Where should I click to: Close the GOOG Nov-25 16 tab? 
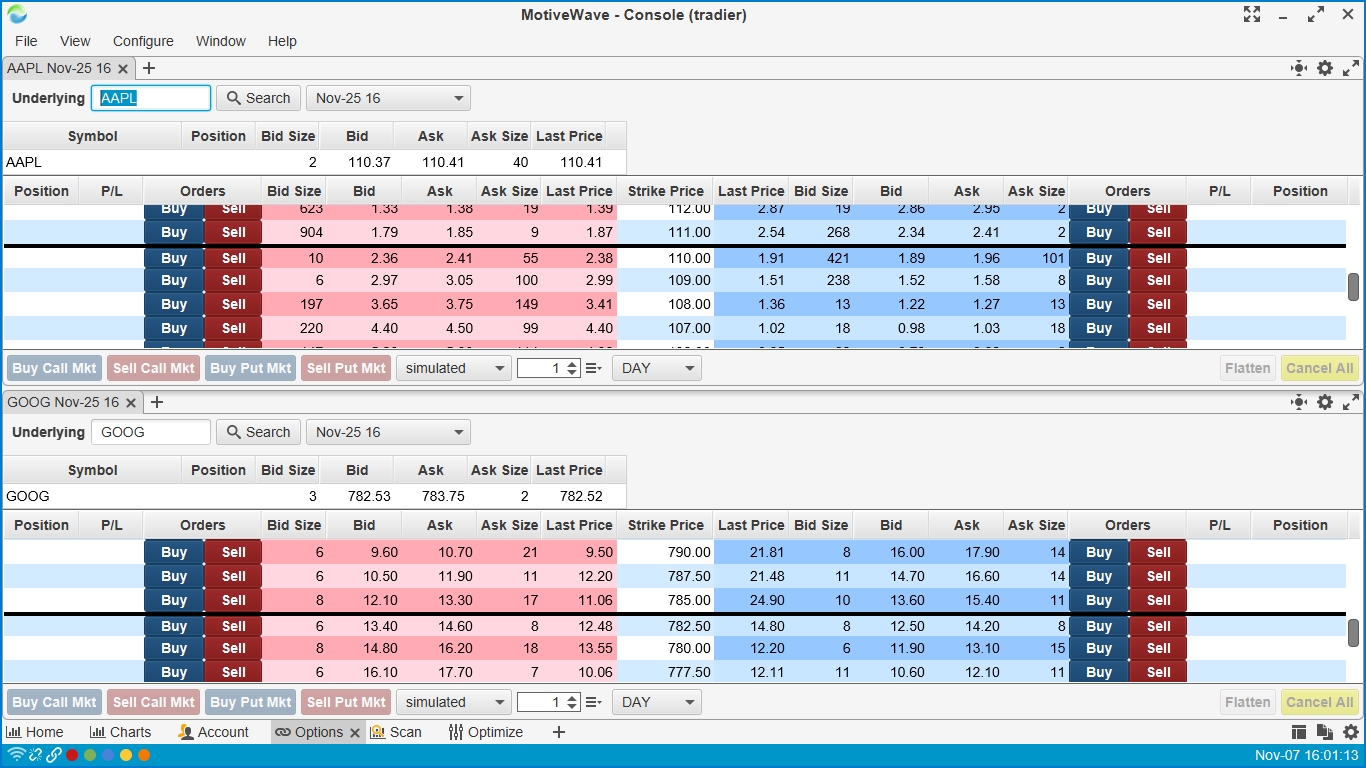coord(130,403)
